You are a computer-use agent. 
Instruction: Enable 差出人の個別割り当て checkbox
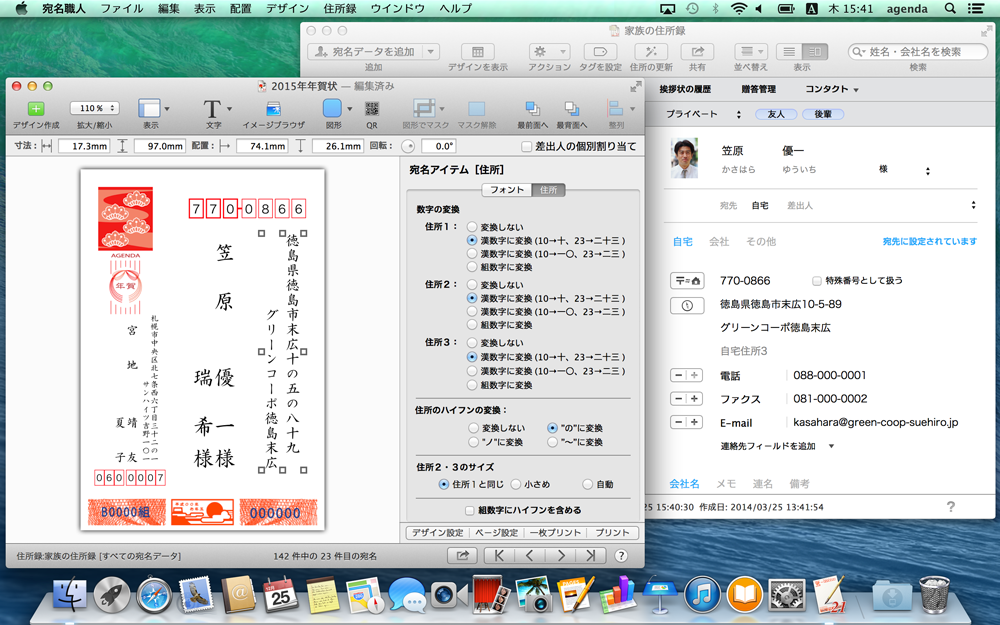[x=527, y=146]
